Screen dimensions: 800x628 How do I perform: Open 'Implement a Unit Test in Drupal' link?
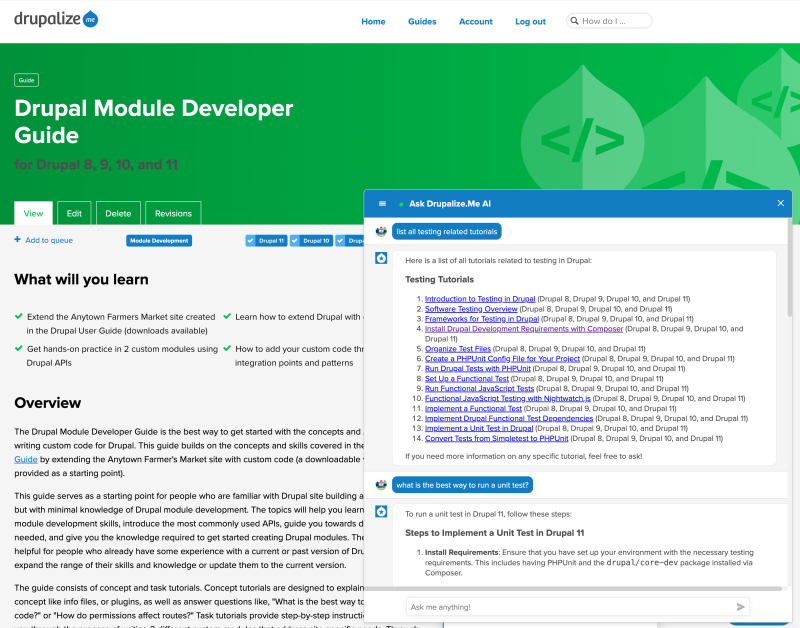point(479,428)
